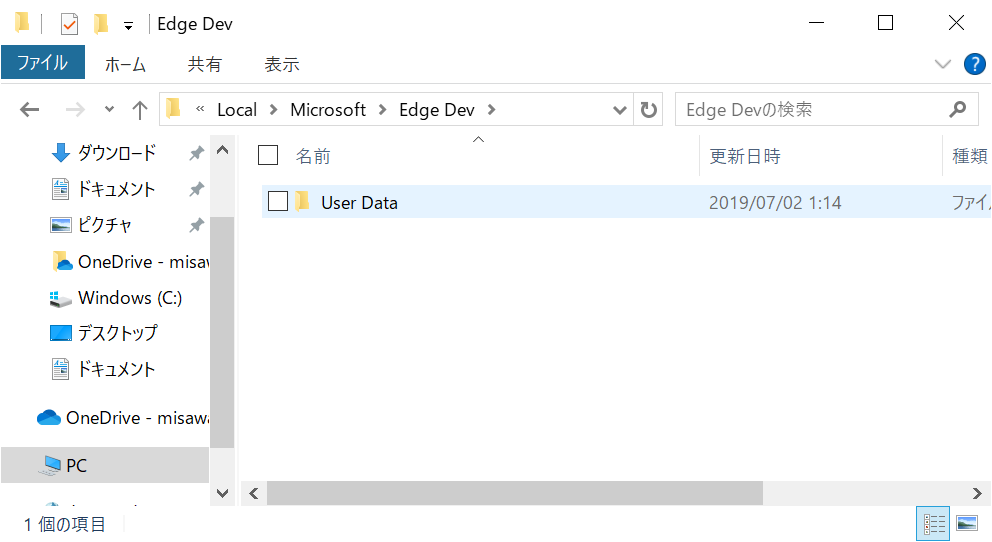Click the Help question mark icon

[974, 64]
